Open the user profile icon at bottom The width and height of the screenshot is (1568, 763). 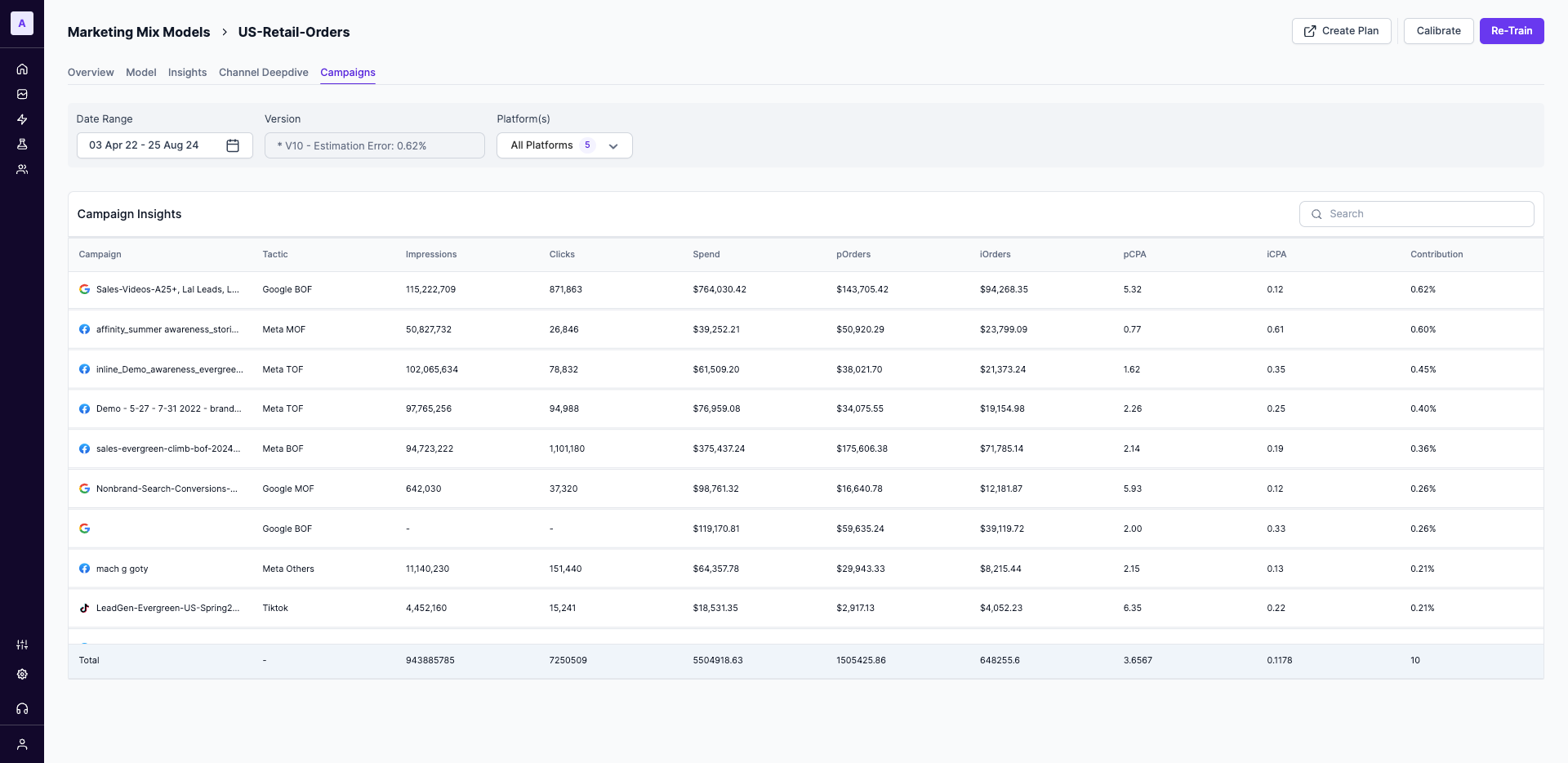(22, 744)
